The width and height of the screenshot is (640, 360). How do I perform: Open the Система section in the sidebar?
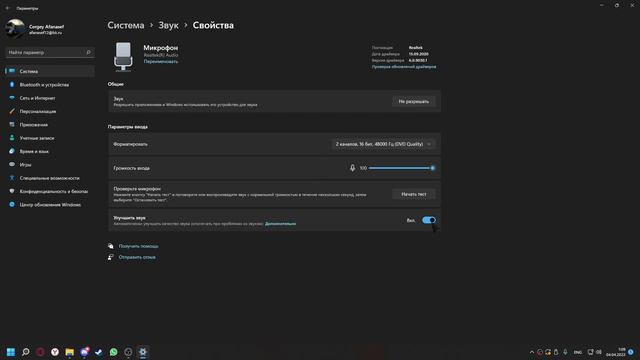50,71
